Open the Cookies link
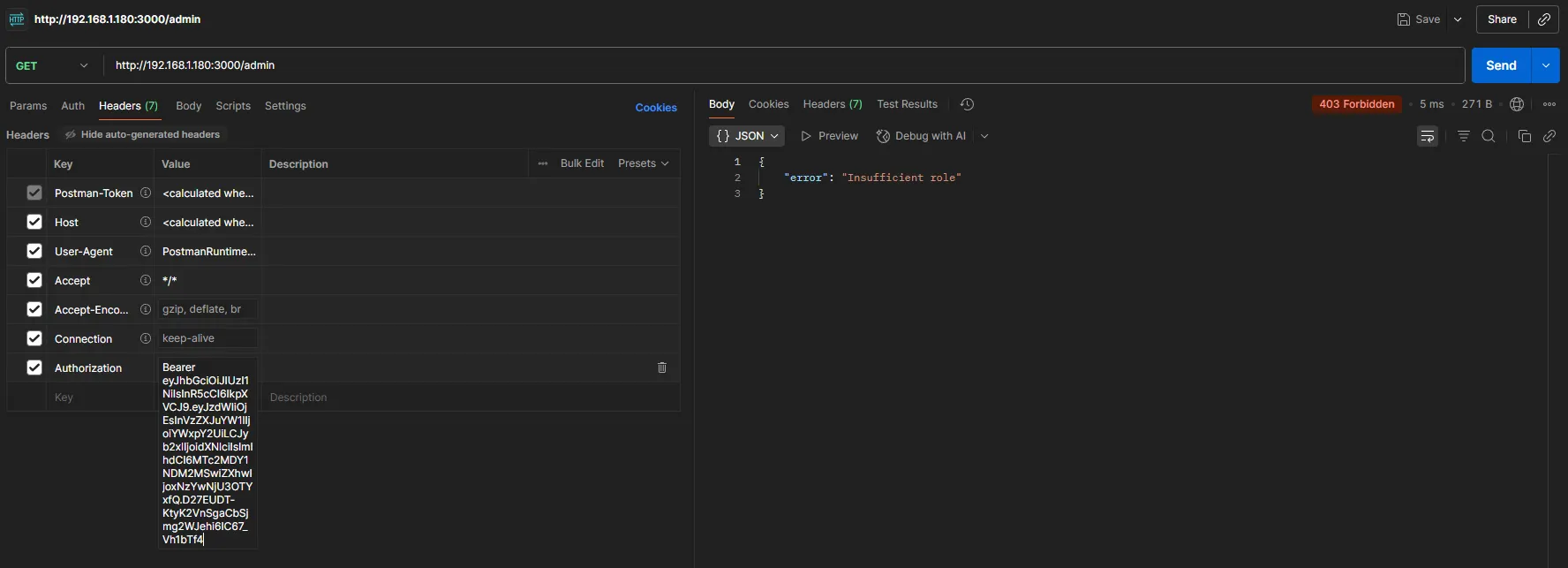 (656, 108)
